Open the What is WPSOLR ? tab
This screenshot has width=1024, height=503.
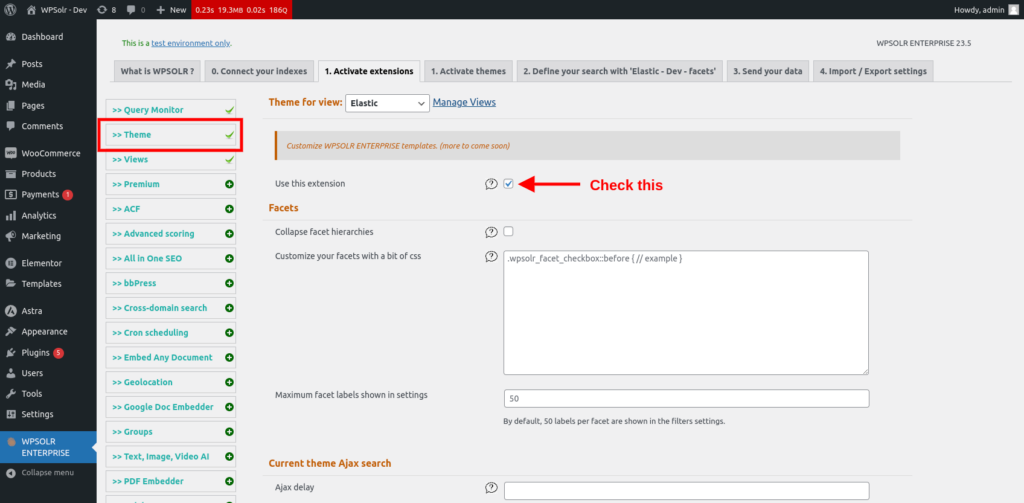click(x=157, y=71)
